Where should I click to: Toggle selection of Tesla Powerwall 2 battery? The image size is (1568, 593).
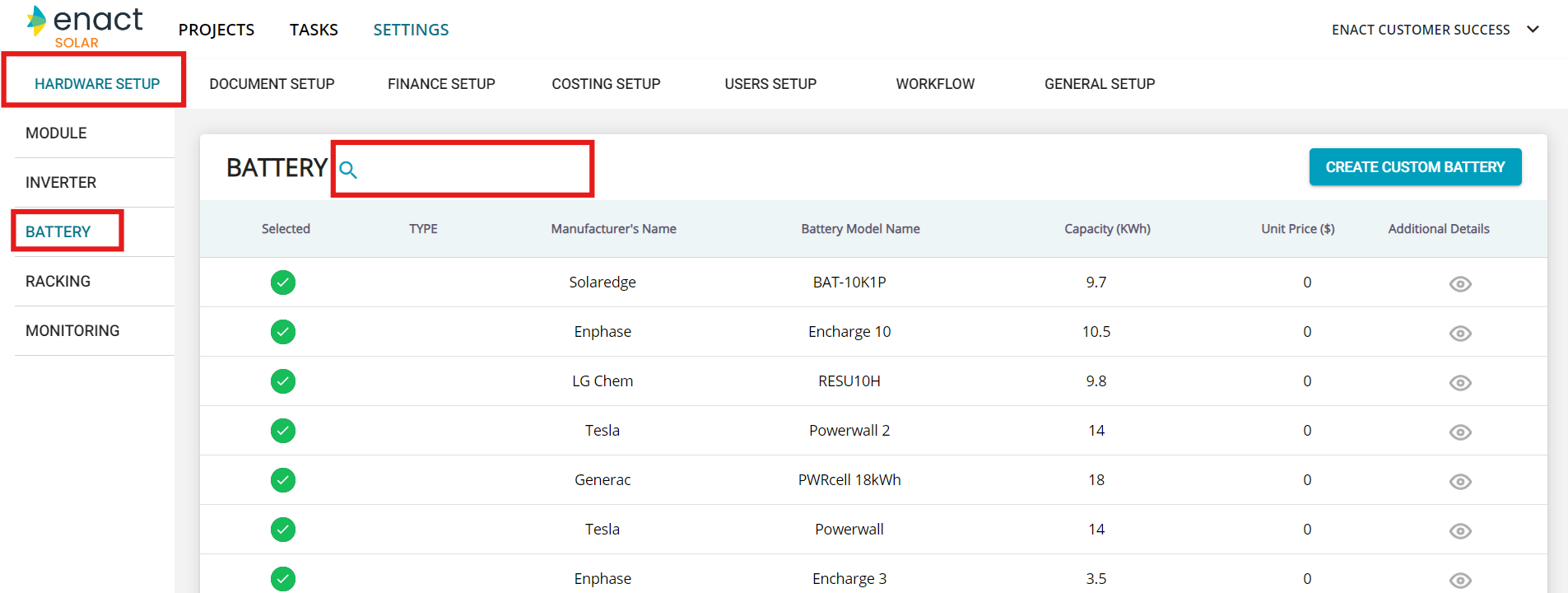click(283, 431)
